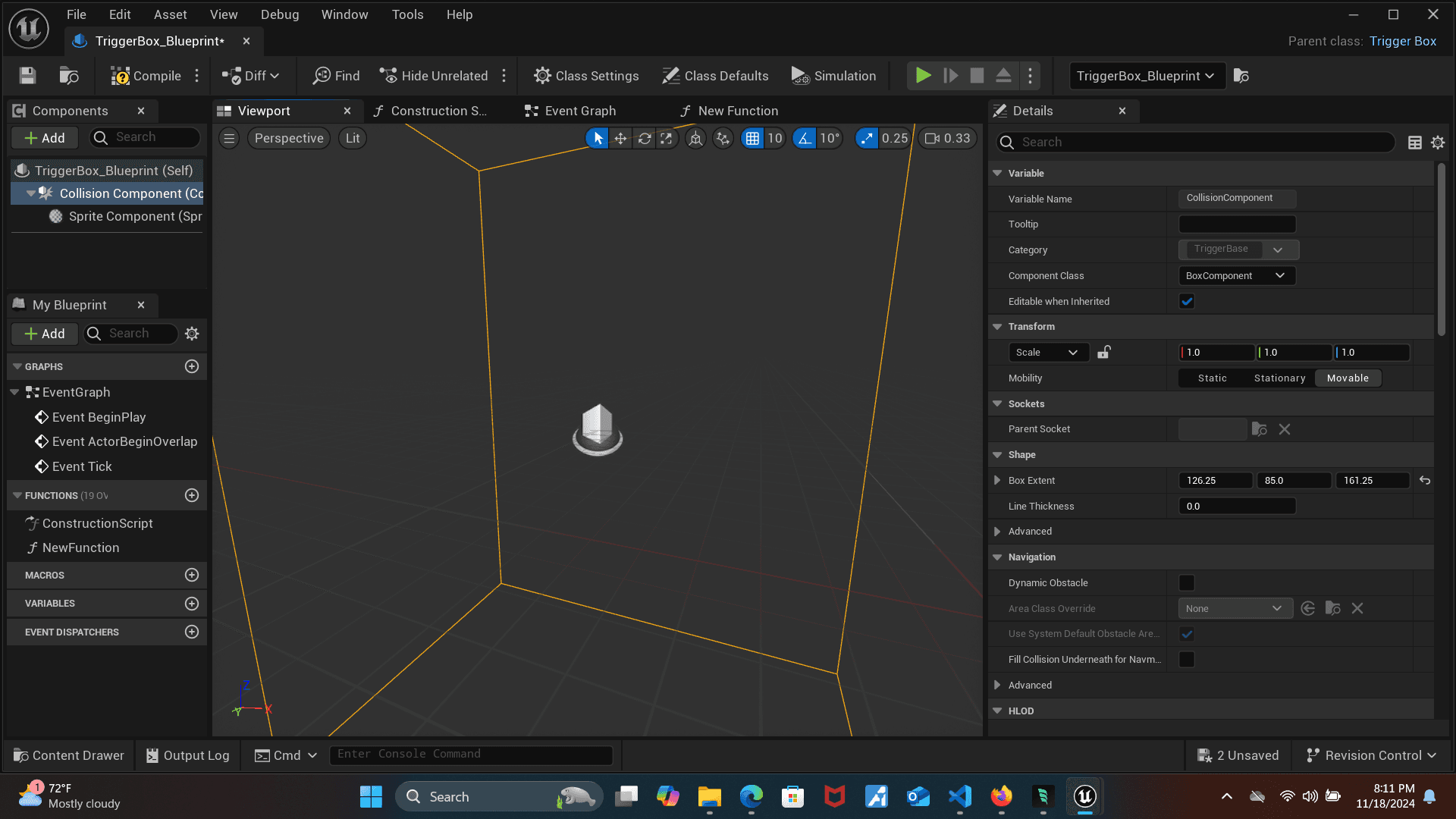1456x819 pixels.
Task: Open the Debug menu
Action: [x=279, y=14]
